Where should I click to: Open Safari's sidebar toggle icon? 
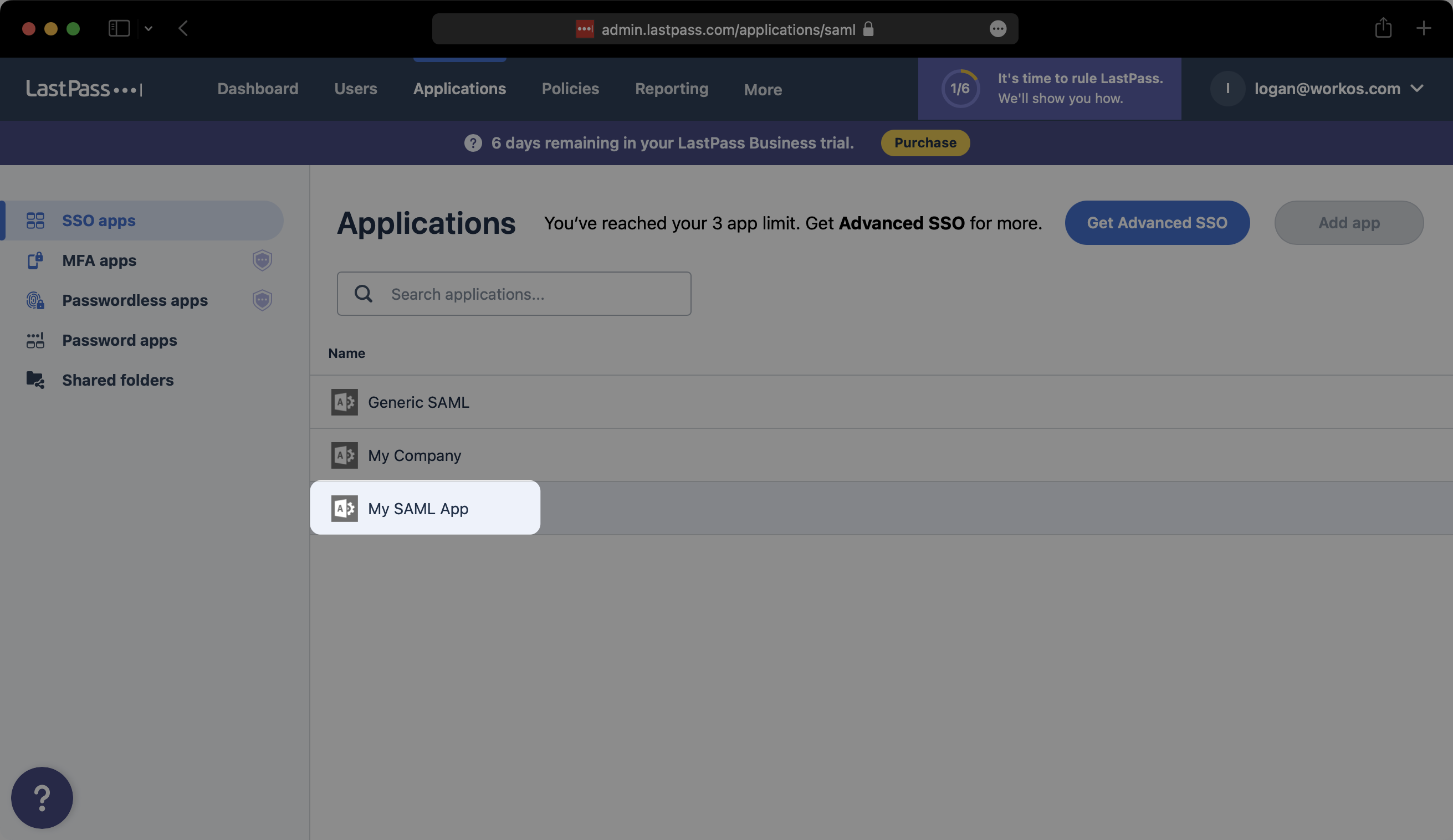[119, 28]
